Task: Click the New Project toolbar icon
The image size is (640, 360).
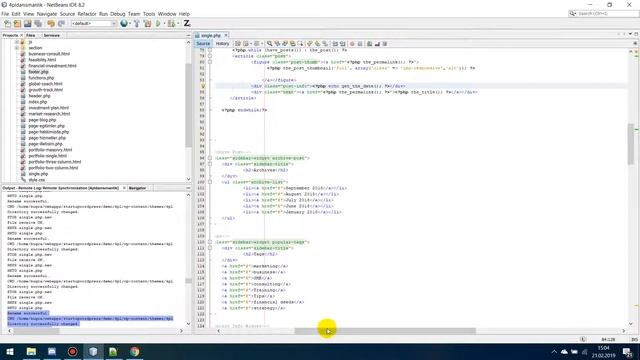Action: click(17, 24)
